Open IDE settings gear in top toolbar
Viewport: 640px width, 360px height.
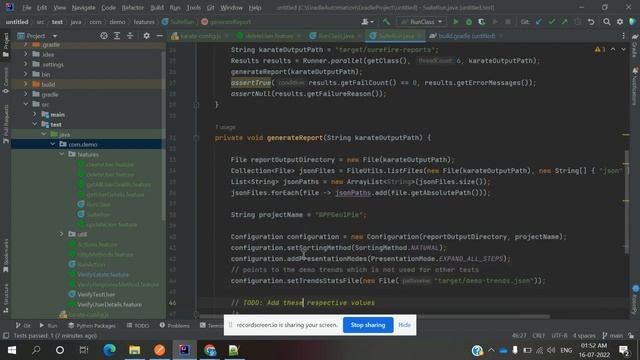click(x=620, y=22)
